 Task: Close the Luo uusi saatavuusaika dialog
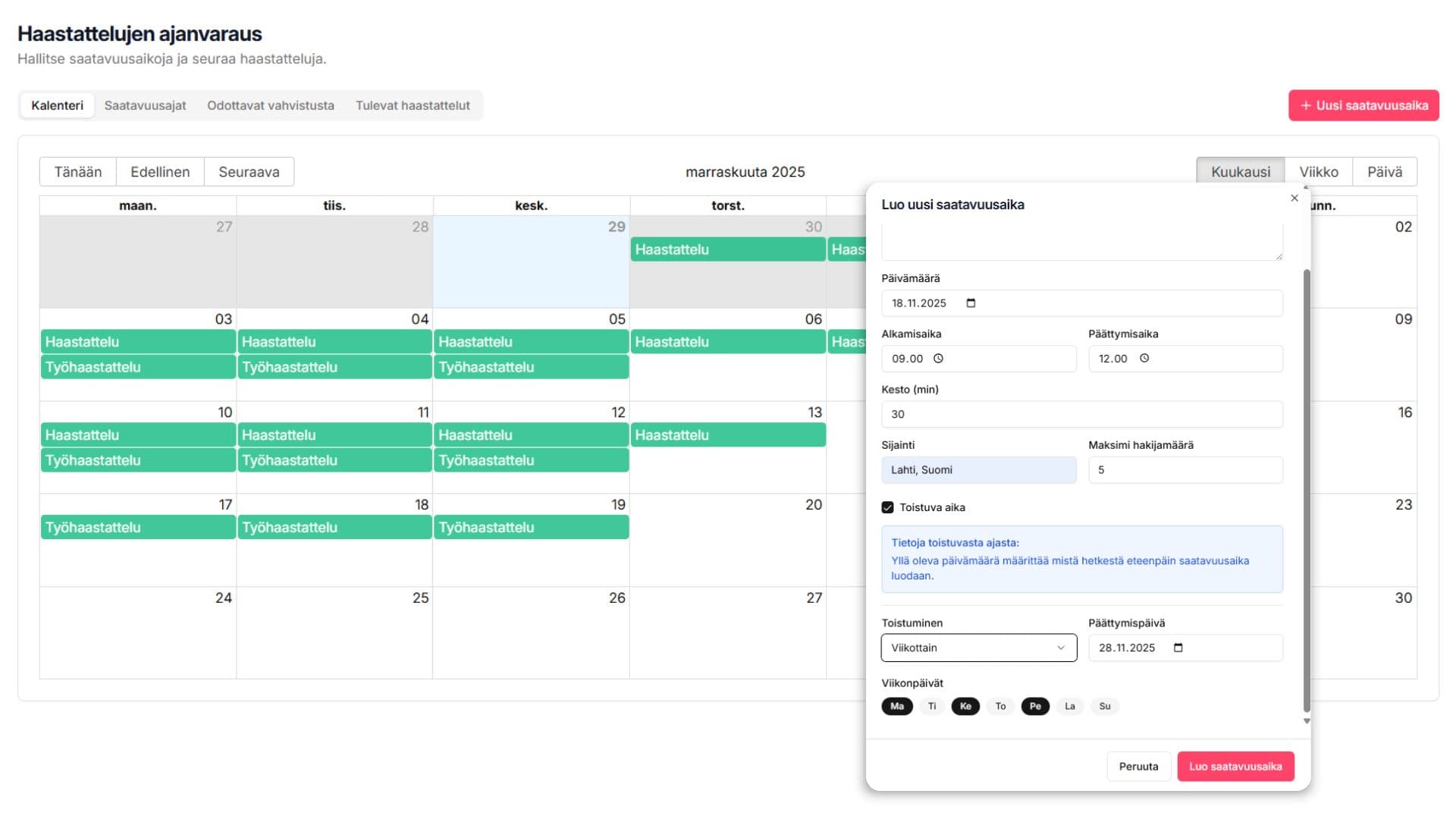click(1294, 199)
